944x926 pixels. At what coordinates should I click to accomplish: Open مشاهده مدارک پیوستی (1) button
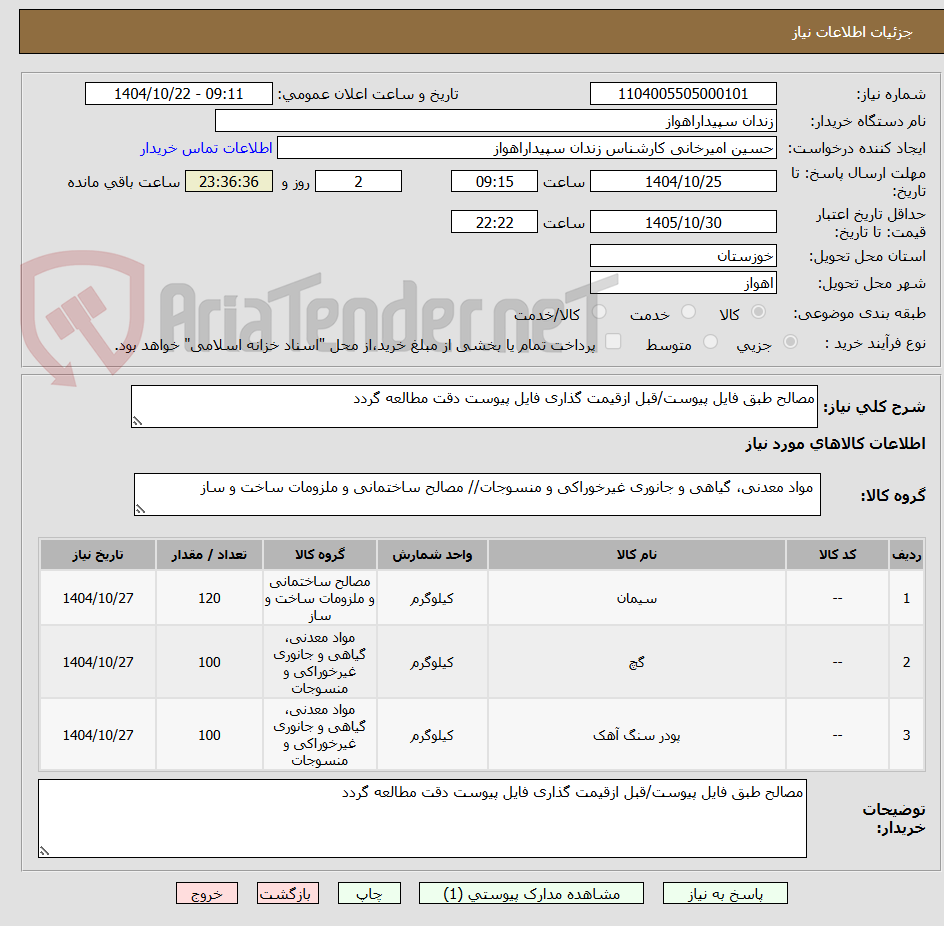531,893
